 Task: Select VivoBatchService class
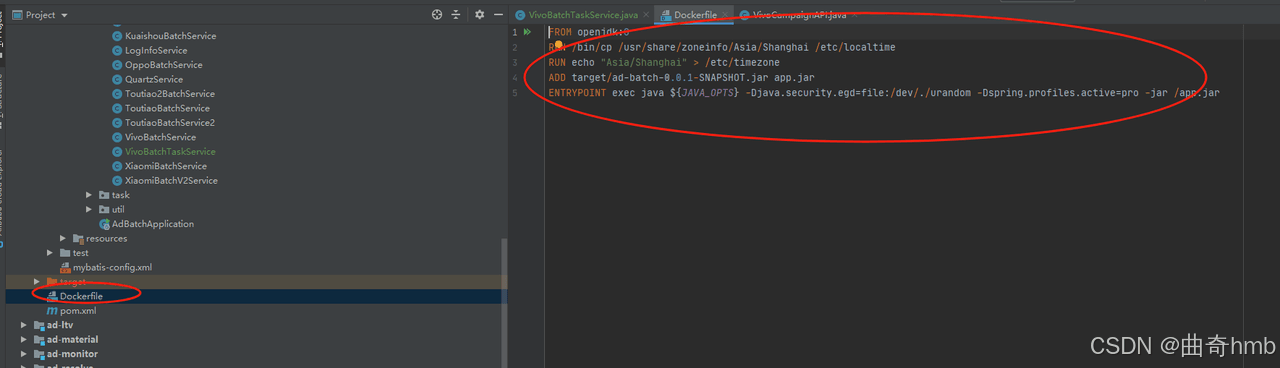pos(160,137)
